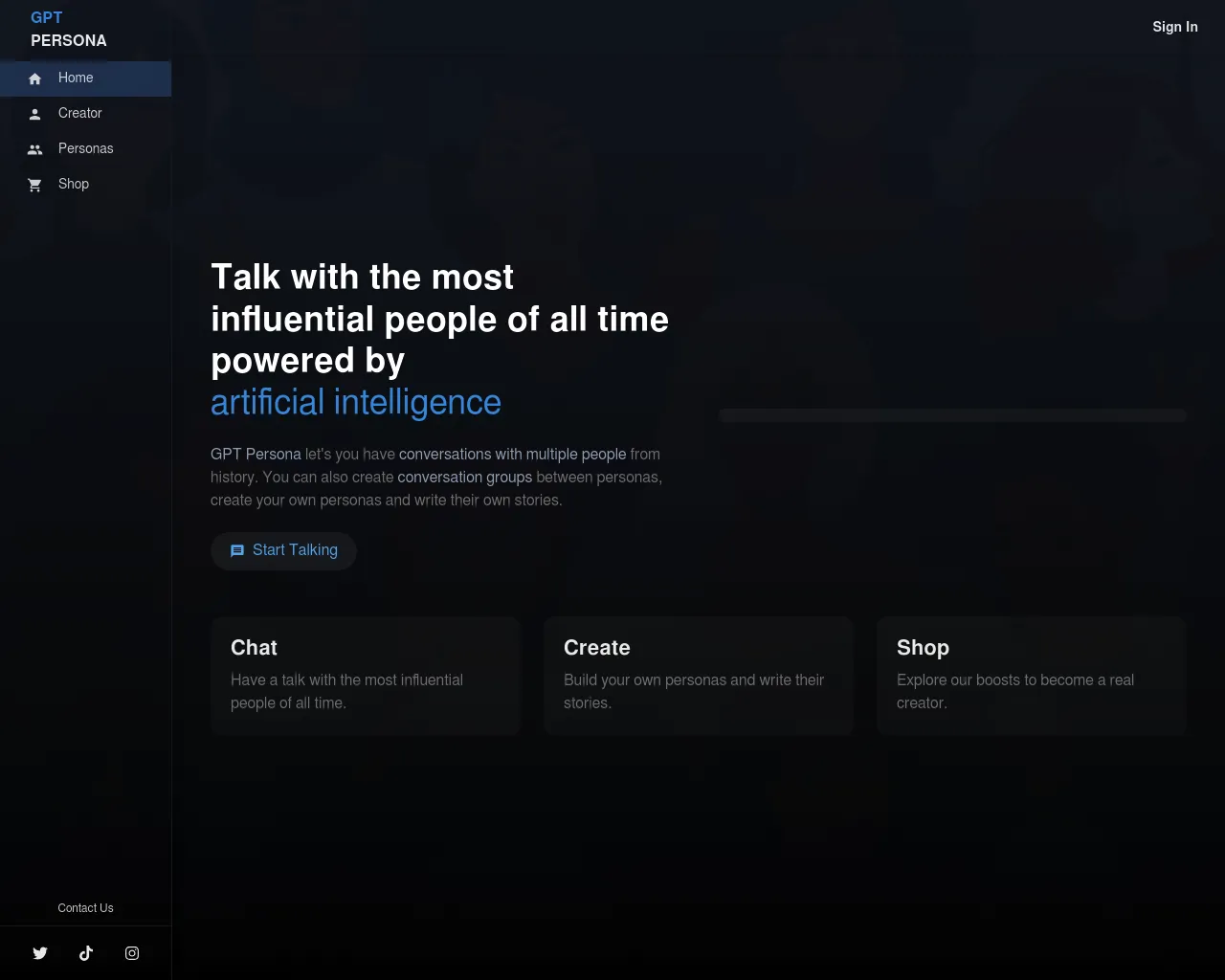The image size is (1225, 980).
Task: Open the Create personas card
Action: tap(699, 675)
